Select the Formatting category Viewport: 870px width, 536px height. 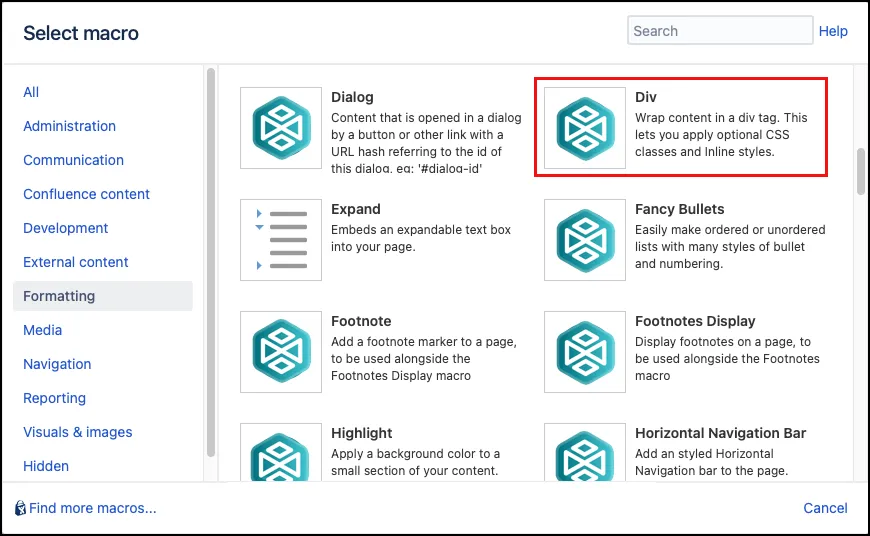[x=103, y=296]
